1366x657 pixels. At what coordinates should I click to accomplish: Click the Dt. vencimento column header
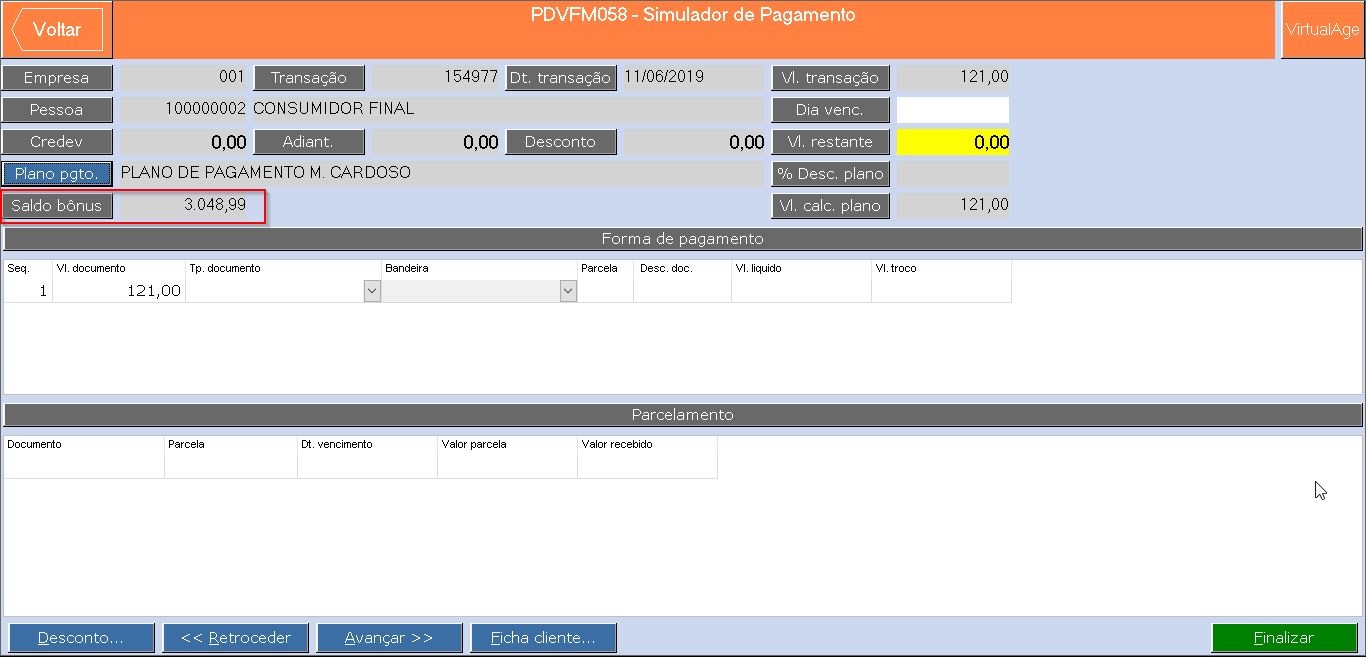click(367, 444)
